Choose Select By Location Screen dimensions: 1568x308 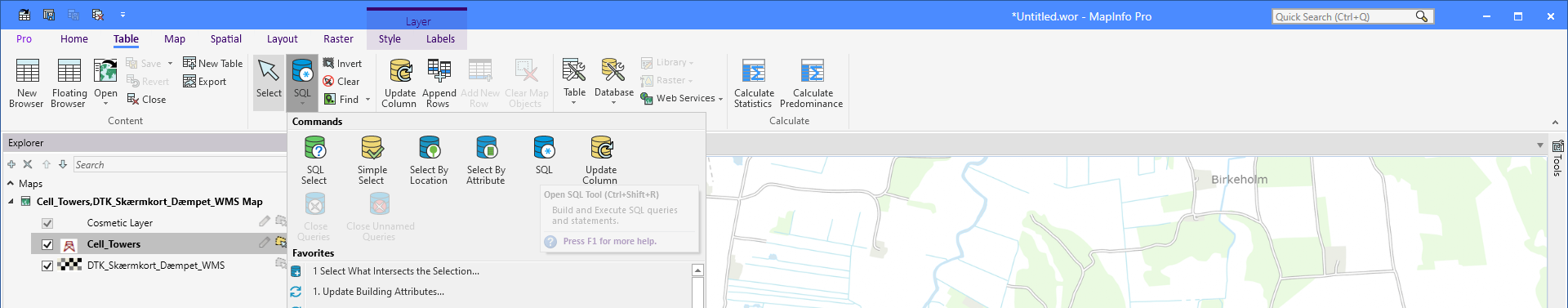click(429, 160)
